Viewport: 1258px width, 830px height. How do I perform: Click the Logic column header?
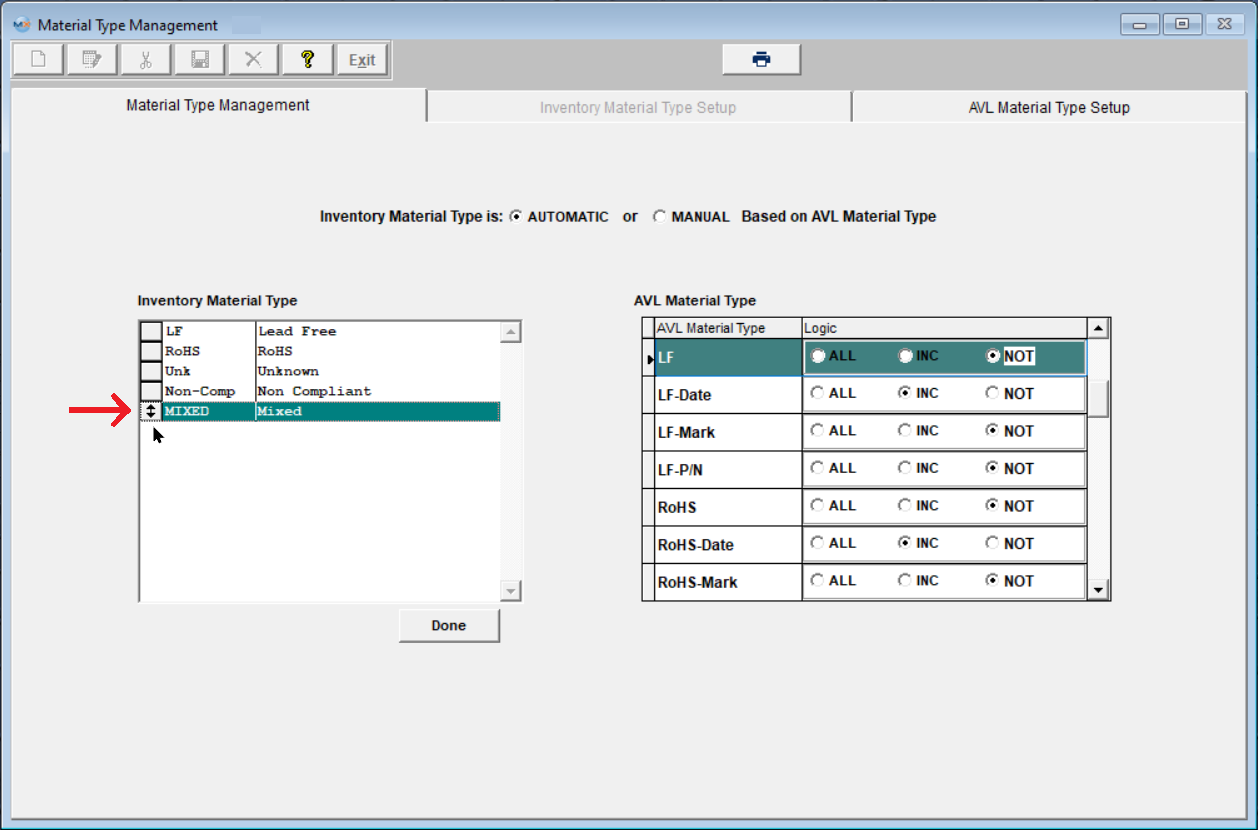click(x=944, y=329)
